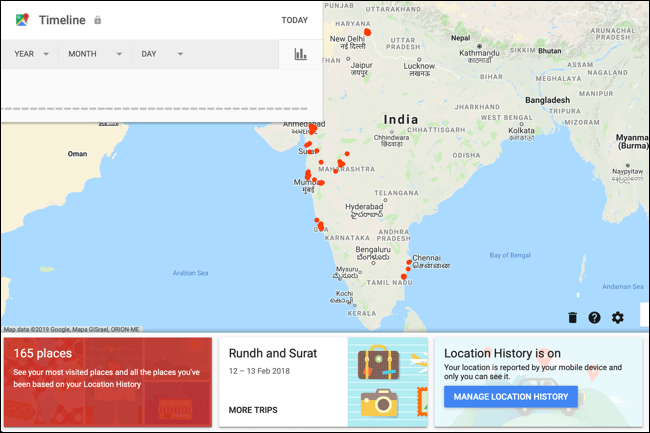650x433 pixels.
Task: Click the red location dot near New Delhi
Action: (367, 32)
